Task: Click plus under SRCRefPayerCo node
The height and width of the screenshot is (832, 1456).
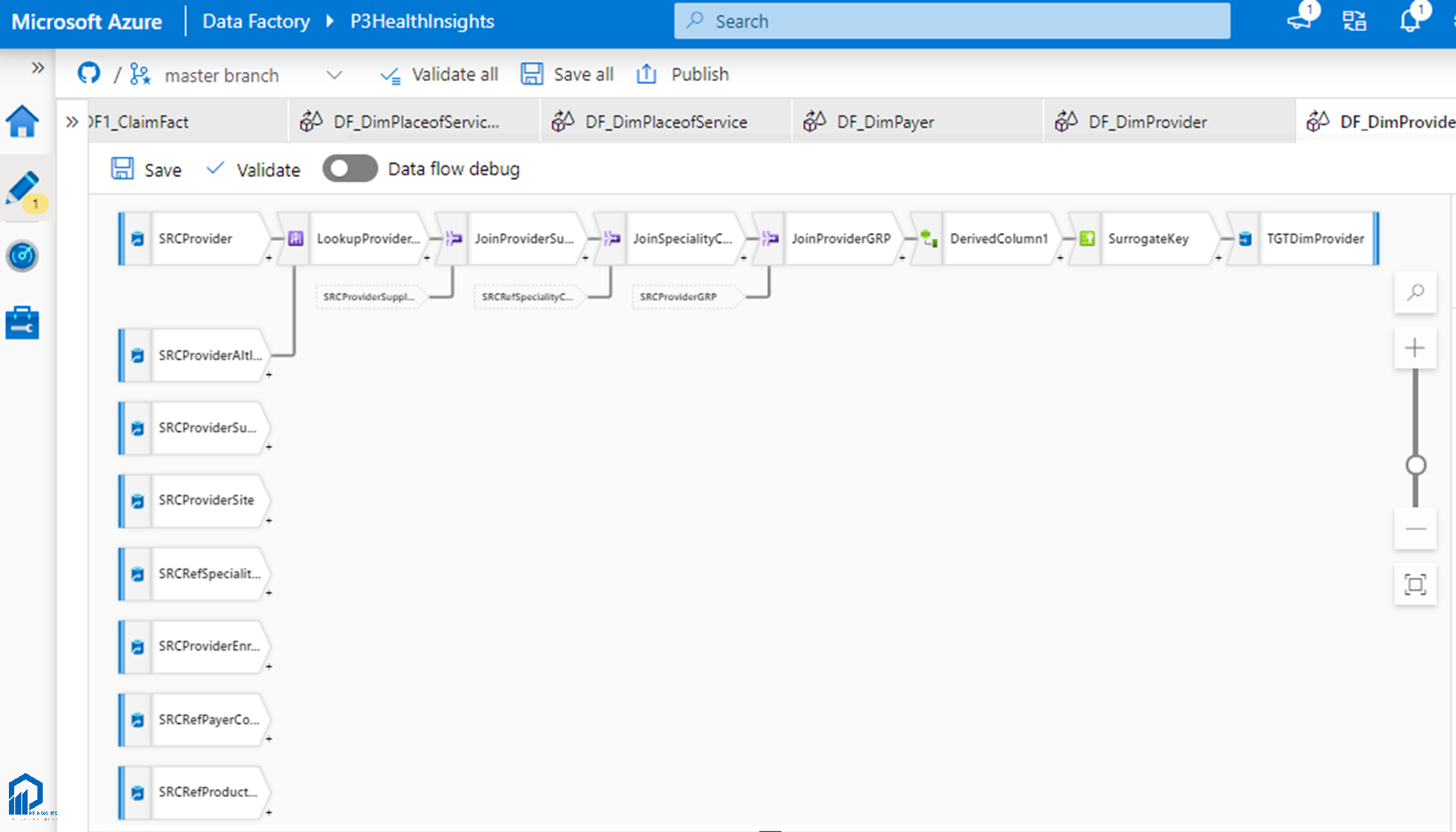Action: coord(269,739)
